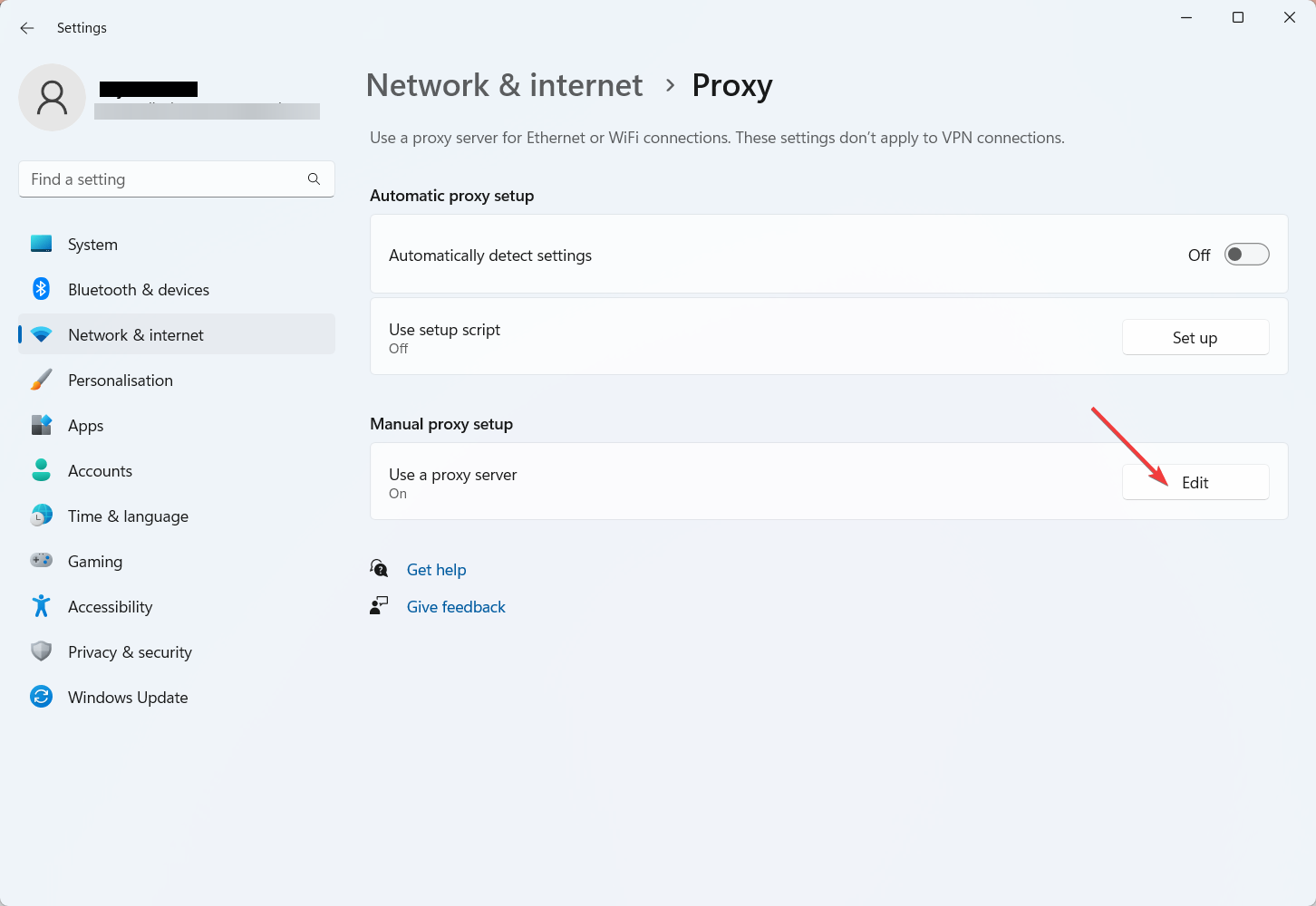This screenshot has width=1316, height=906.
Task: Click the user profile avatar
Action: 53,97
